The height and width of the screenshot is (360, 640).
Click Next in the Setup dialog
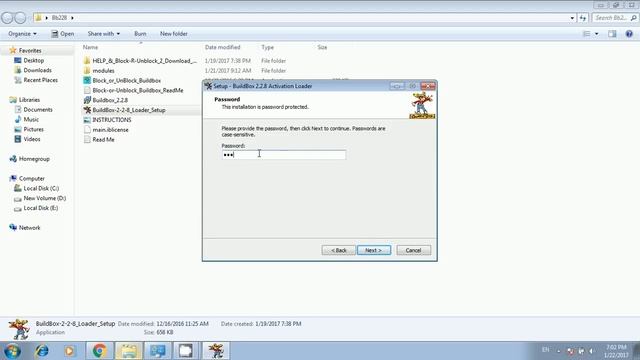pos(374,250)
